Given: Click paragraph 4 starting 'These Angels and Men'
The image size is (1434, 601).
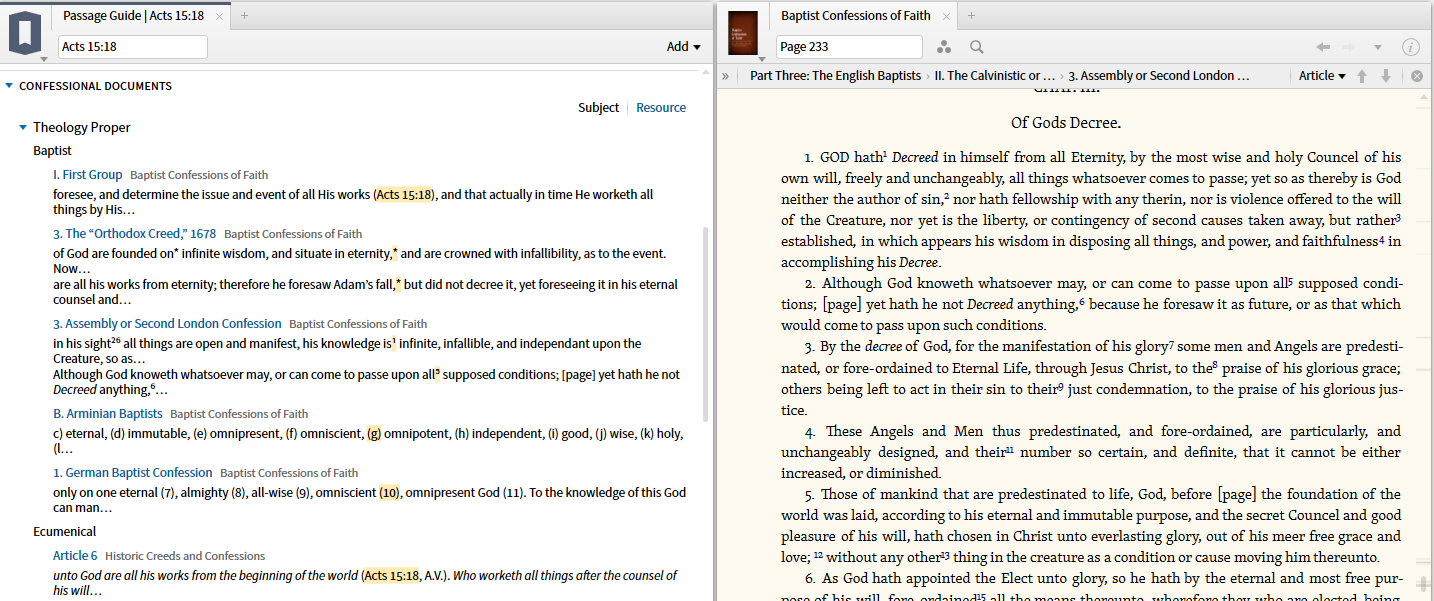Looking at the screenshot, I should pyautogui.click(x=1091, y=452).
